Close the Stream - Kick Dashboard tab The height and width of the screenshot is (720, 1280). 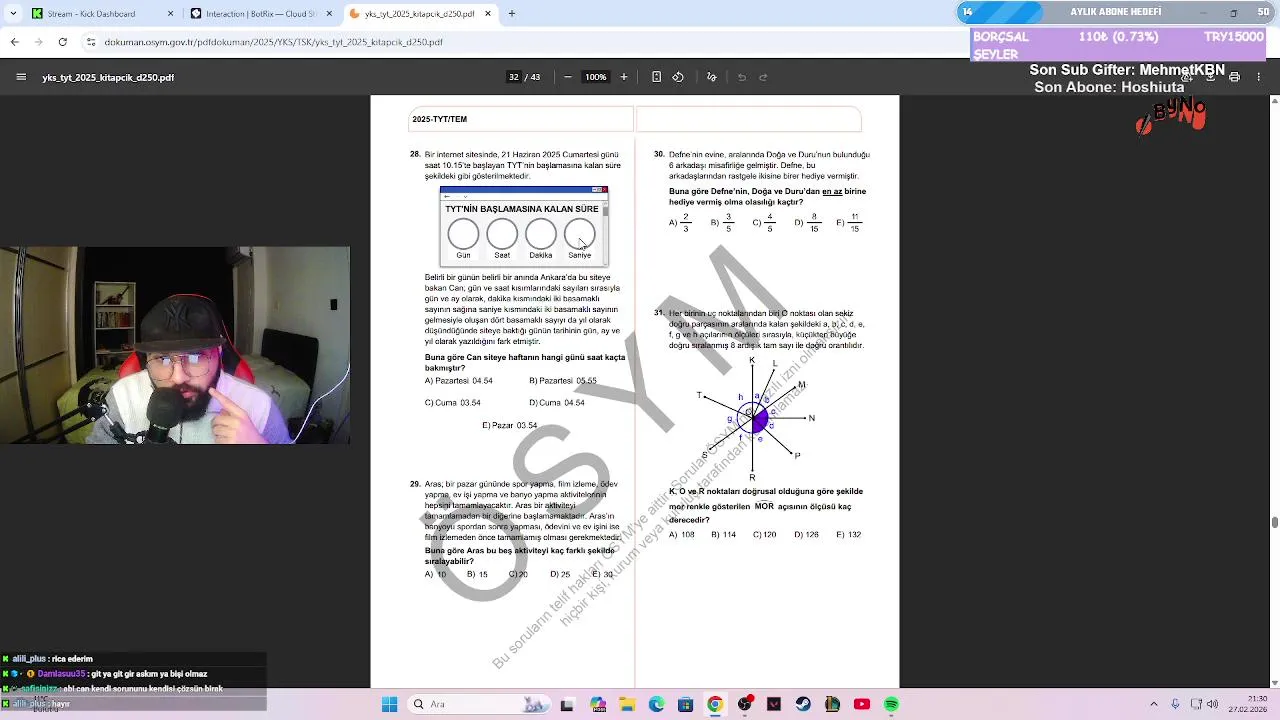coord(170,14)
